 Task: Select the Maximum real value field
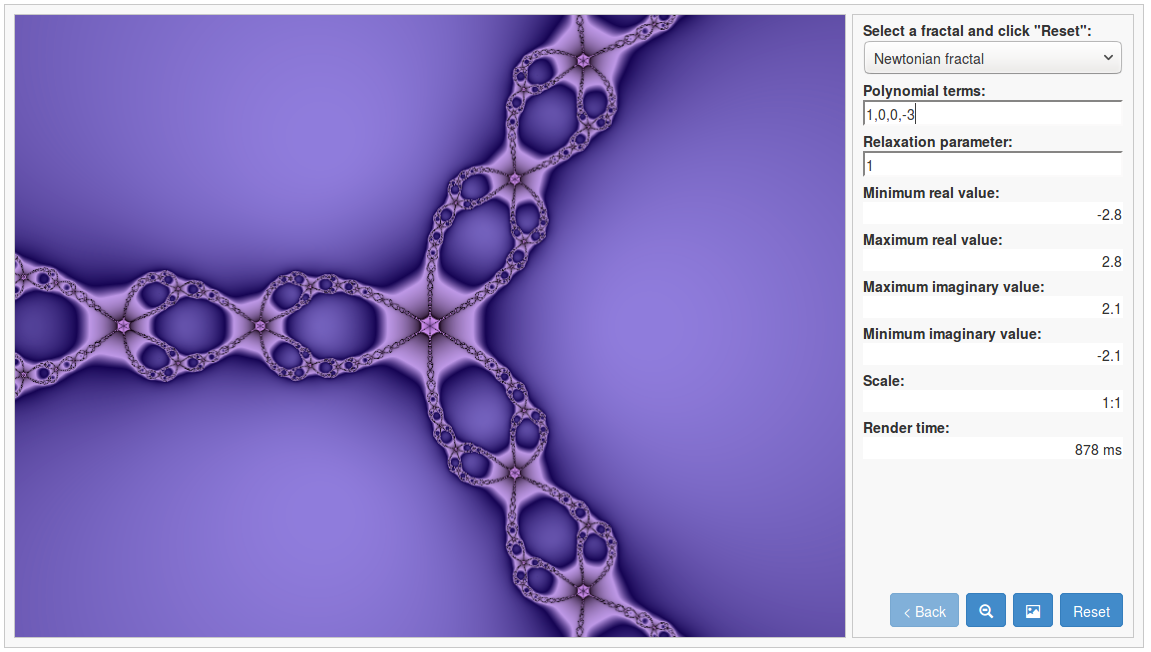[992, 261]
